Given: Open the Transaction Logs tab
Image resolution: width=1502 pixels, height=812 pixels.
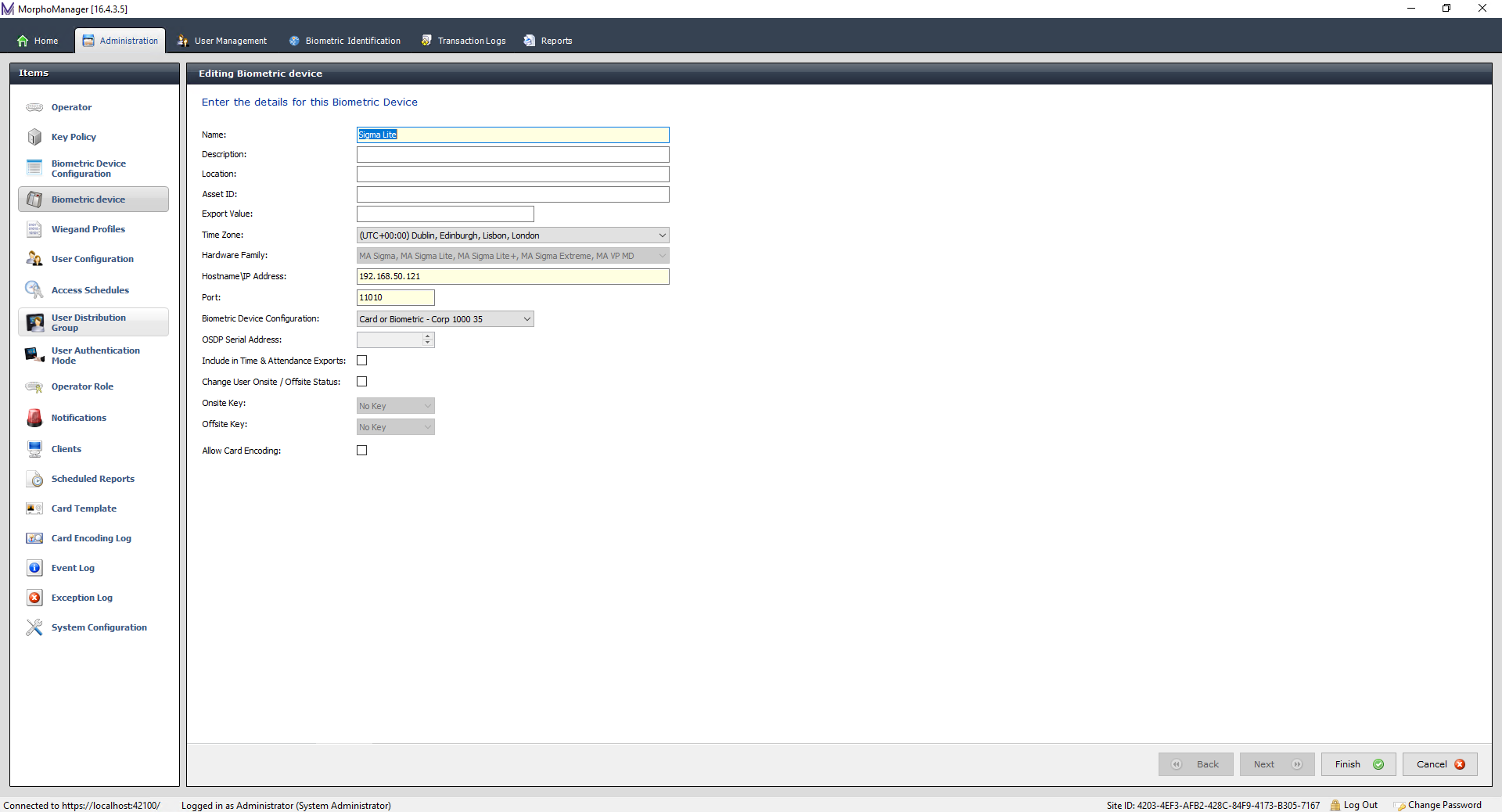Looking at the screenshot, I should (x=463, y=41).
